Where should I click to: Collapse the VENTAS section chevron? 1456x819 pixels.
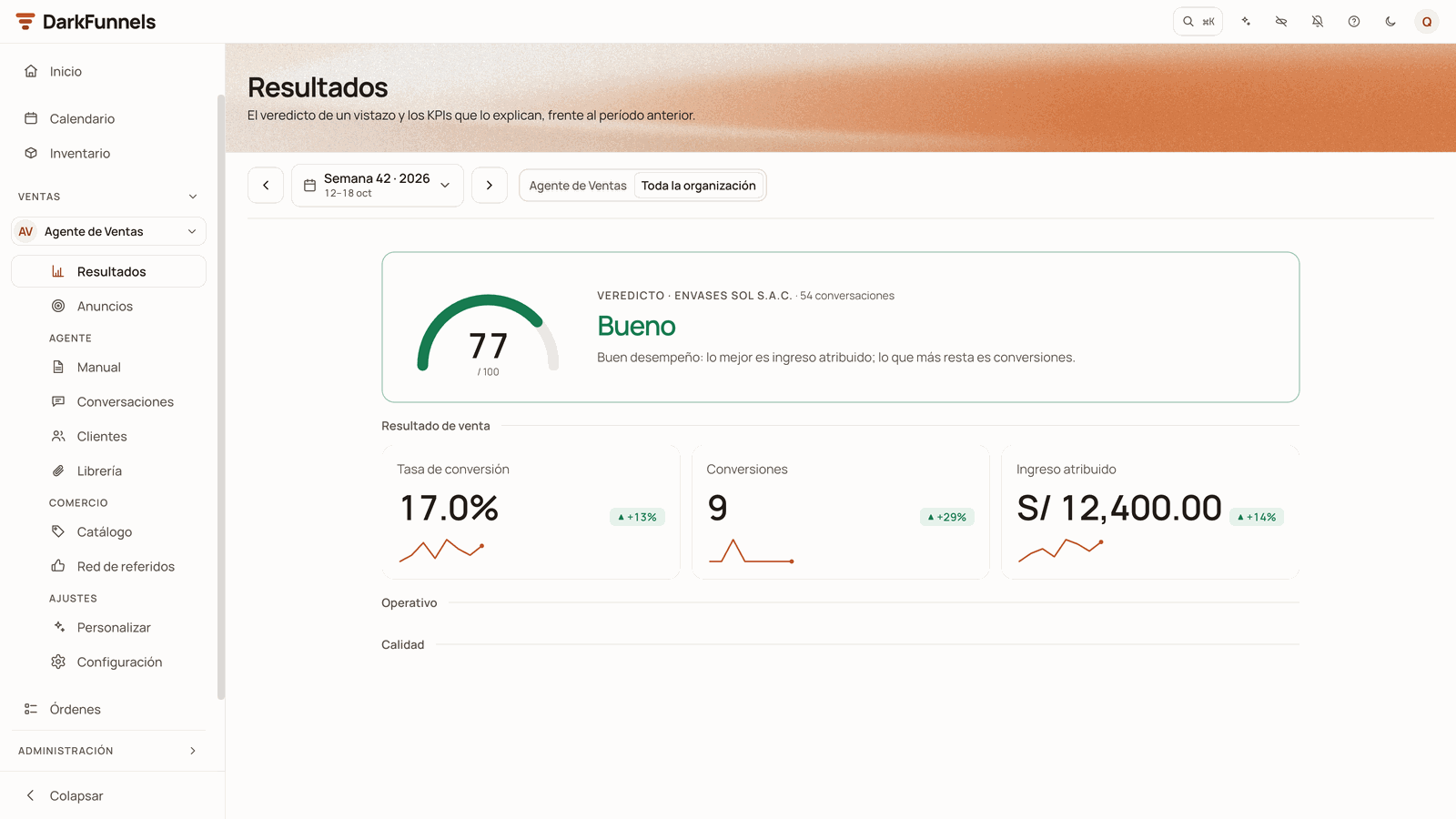(193, 197)
